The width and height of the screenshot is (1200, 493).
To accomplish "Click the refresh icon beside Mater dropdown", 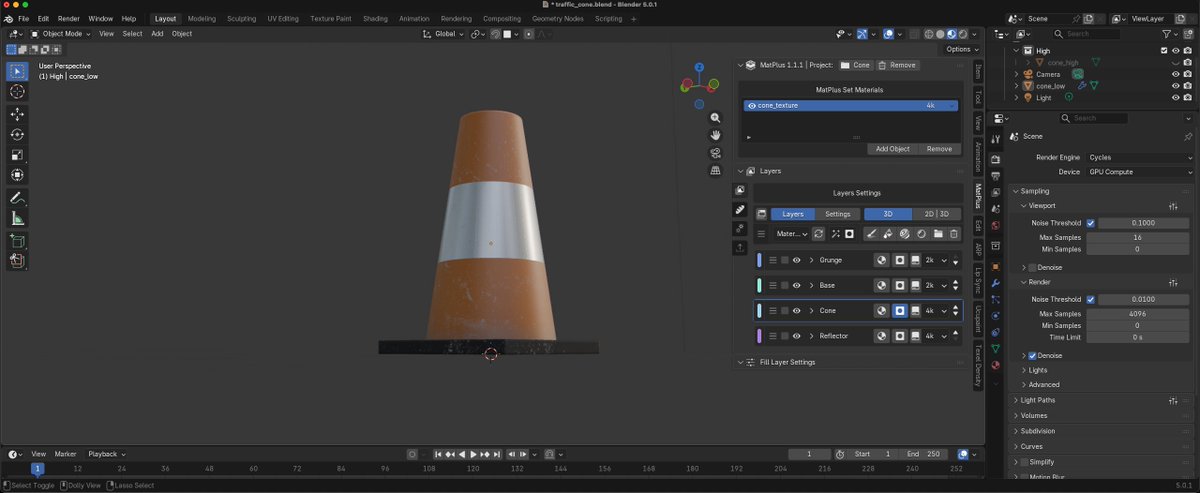I will point(818,234).
